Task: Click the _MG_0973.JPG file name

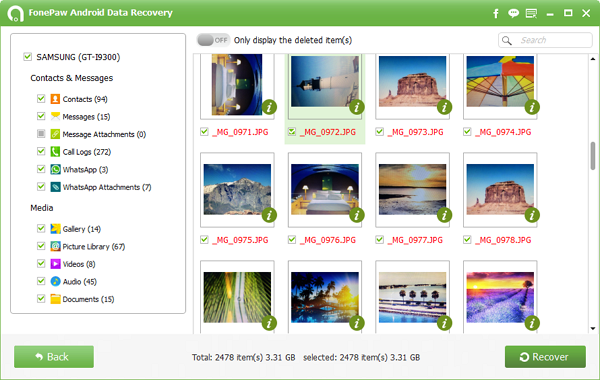Action: coord(415,132)
